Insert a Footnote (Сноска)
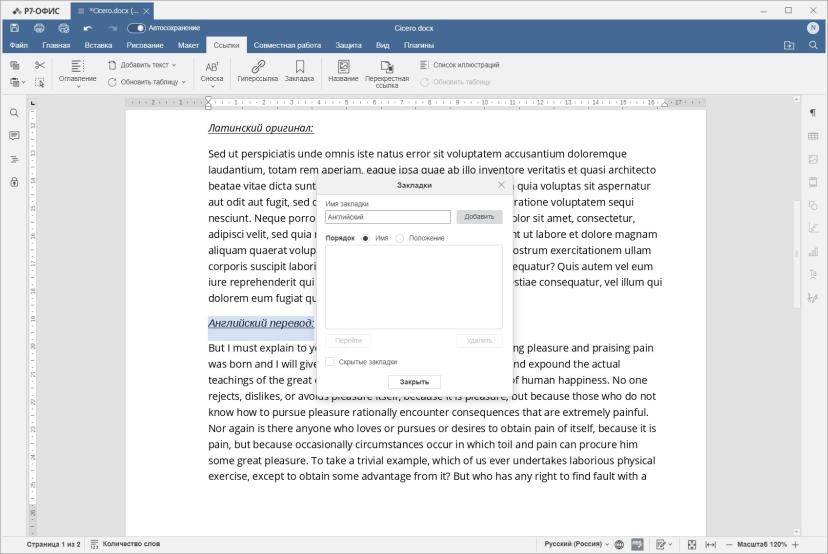The image size is (828, 554). (x=212, y=70)
